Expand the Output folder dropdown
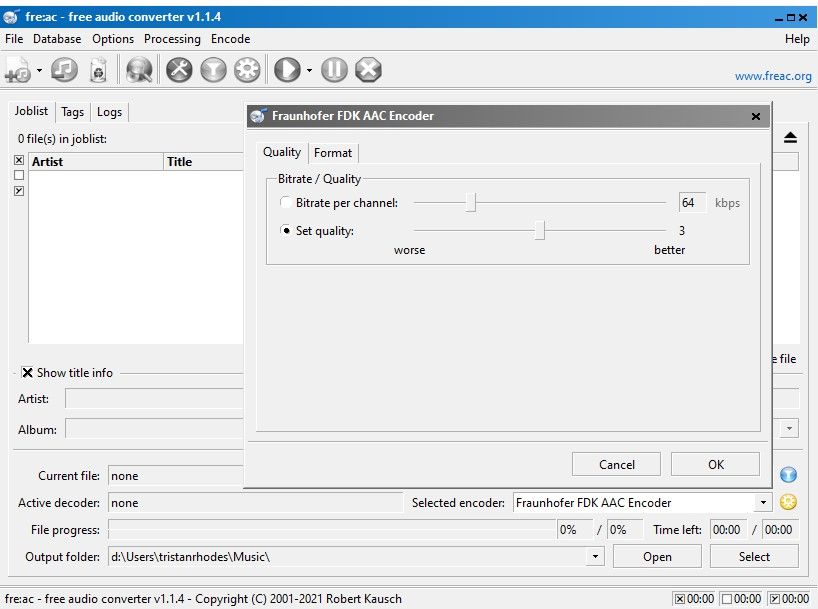This screenshot has width=818, height=609. point(596,557)
